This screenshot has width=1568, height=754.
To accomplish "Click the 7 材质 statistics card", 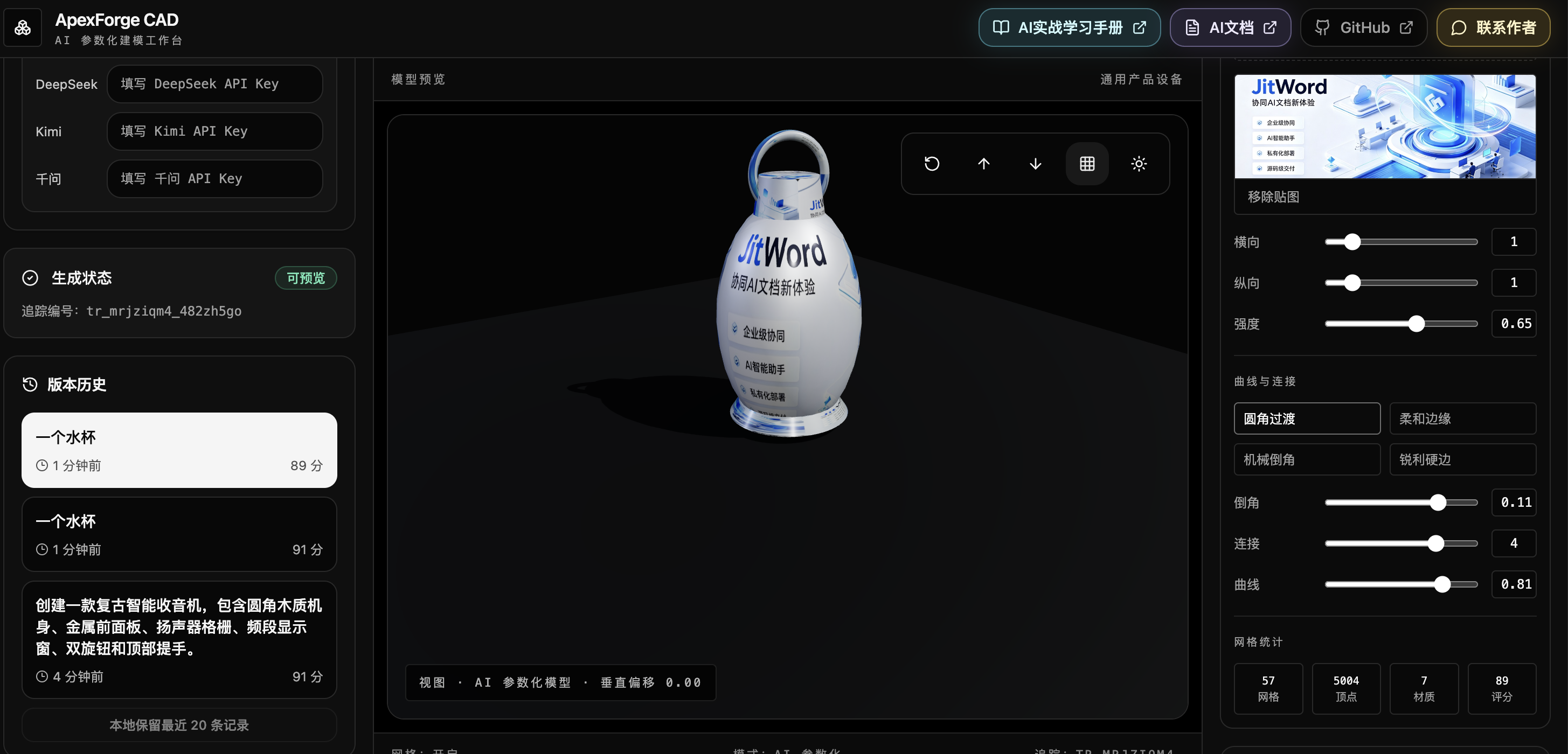I will click(1424, 688).
